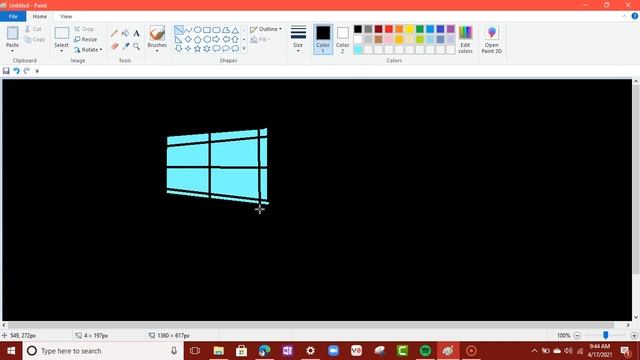Choose the Curve shape
Viewport: 640px width, 360px height.
[x=188, y=30]
